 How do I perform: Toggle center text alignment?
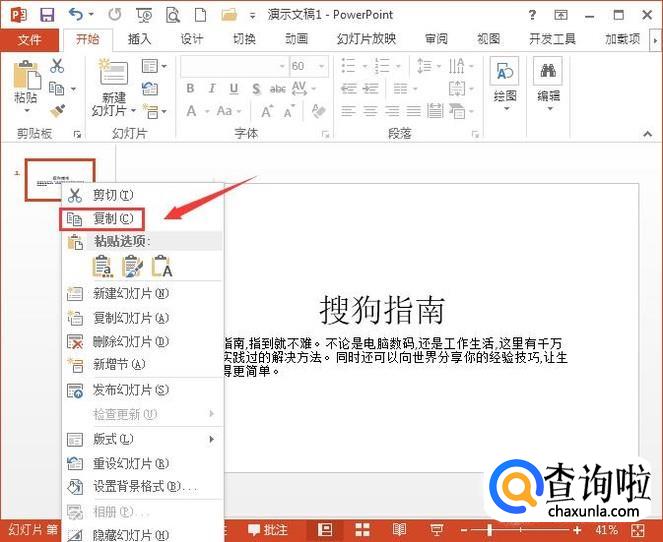click(x=370, y=112)
